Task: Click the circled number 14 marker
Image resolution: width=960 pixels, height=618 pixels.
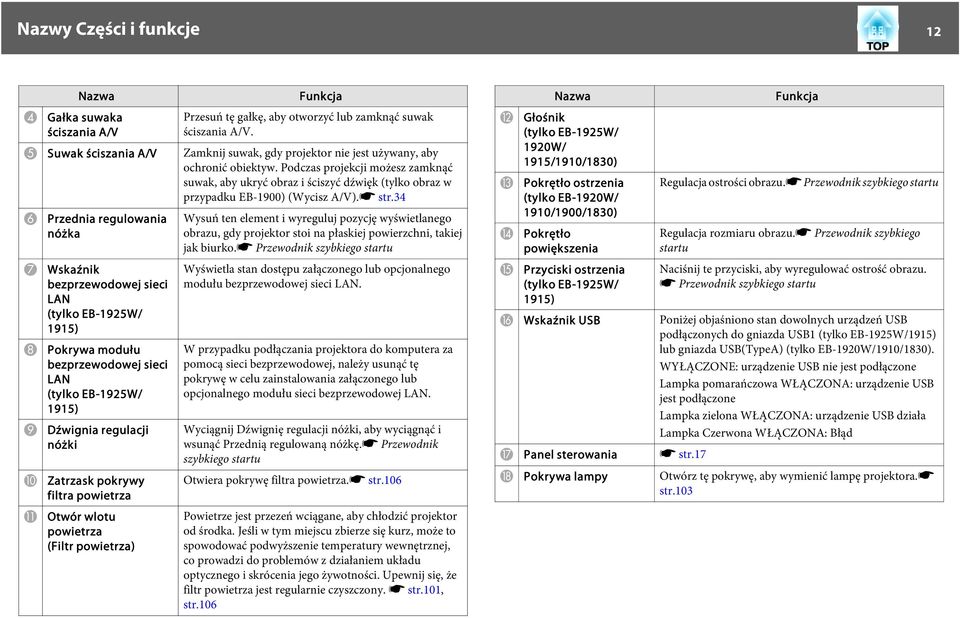Action: coord(506,233)
